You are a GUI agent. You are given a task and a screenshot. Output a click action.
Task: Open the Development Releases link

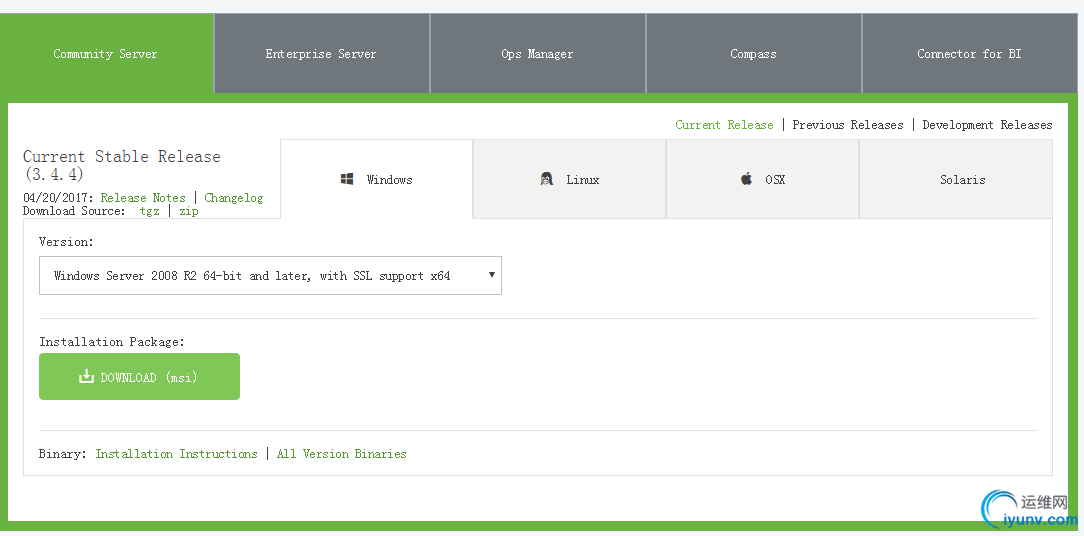(987, 124)
